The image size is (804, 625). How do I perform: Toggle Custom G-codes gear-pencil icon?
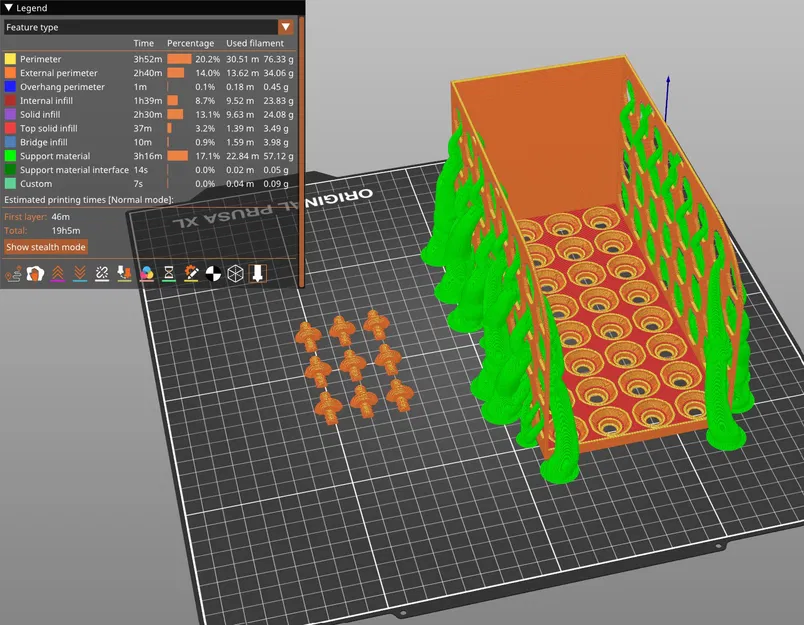pyautogui.click(x=191, y=274)
